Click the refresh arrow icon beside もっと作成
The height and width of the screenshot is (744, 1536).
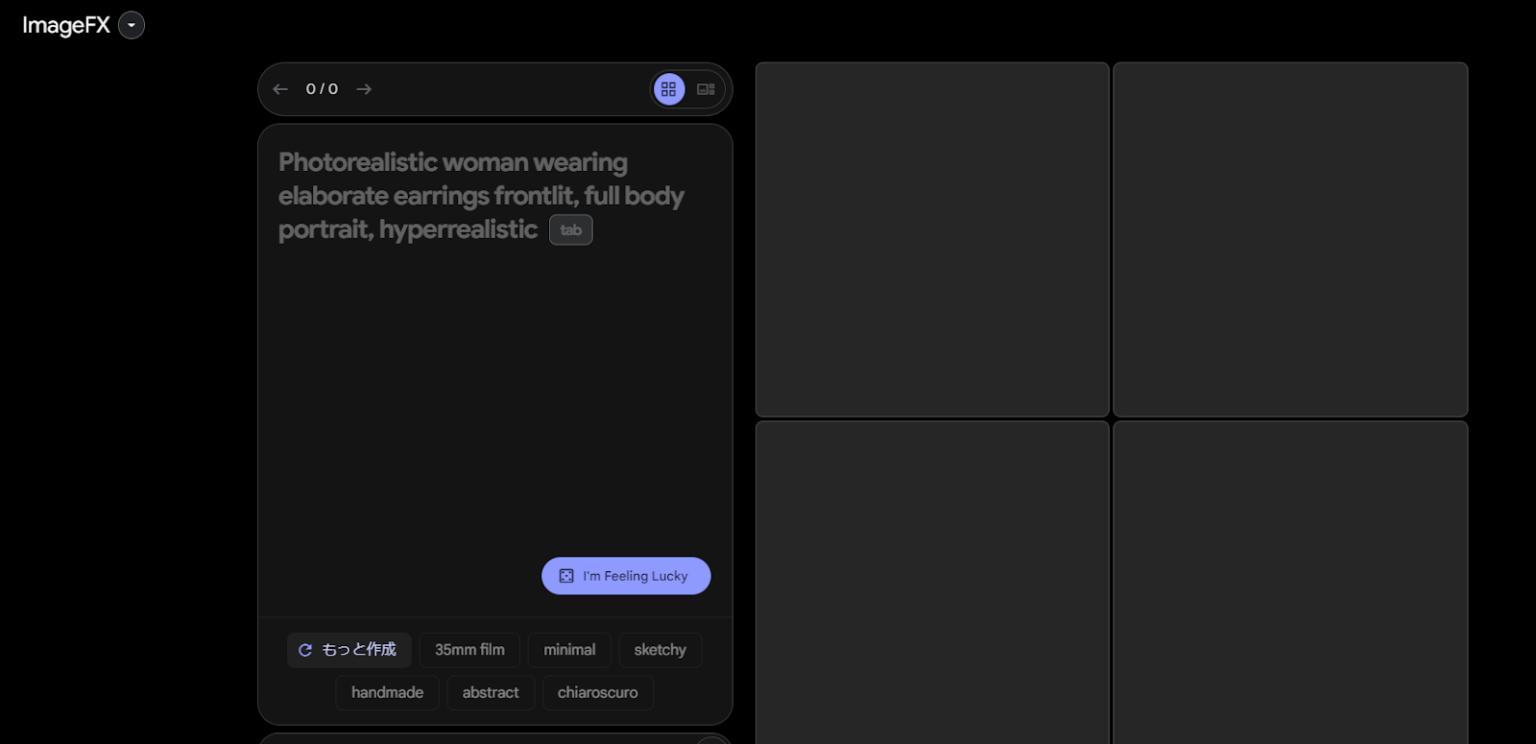tap(305, 650)
